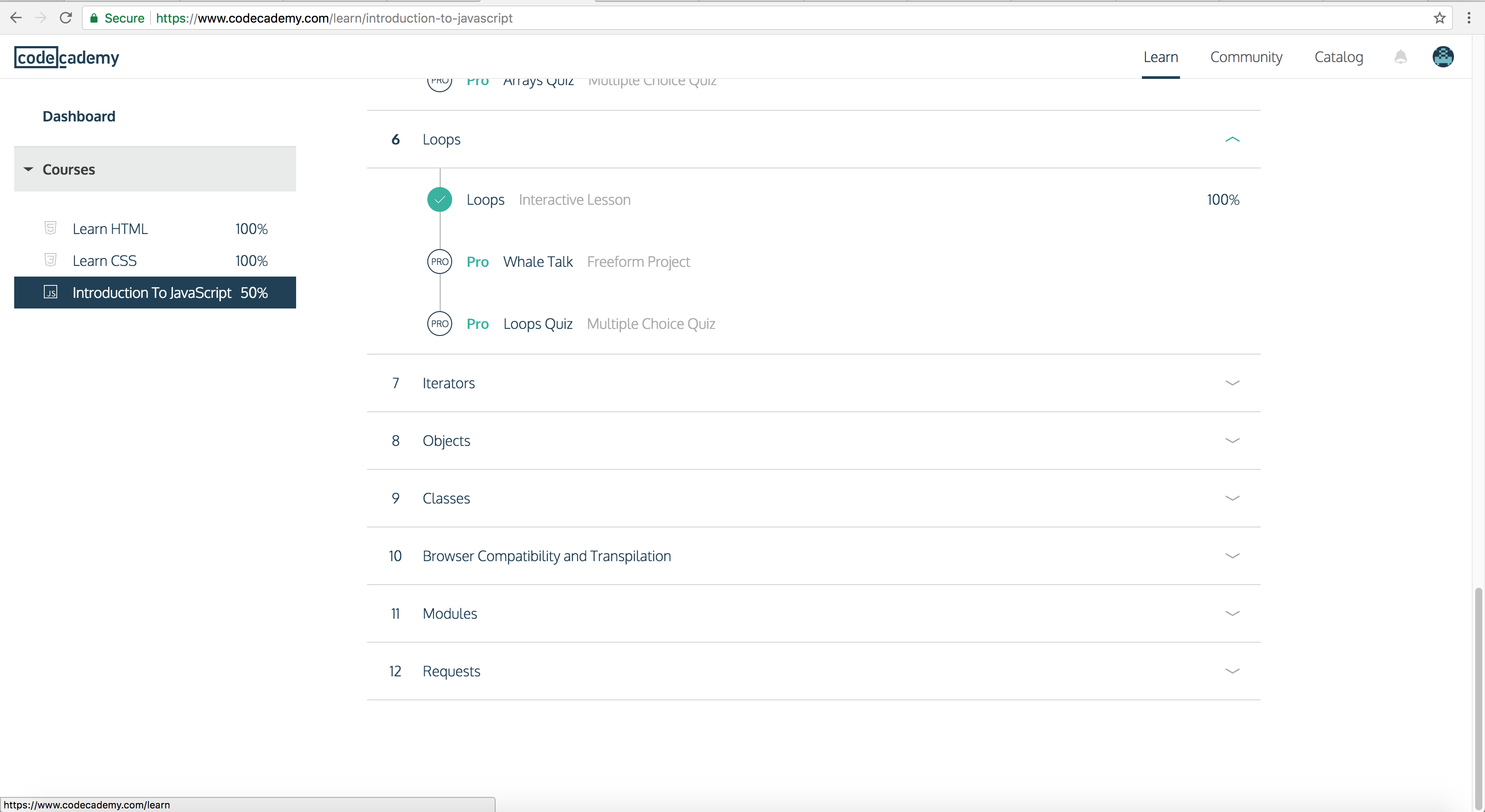Click the Freeform Project label

point(638,262)
